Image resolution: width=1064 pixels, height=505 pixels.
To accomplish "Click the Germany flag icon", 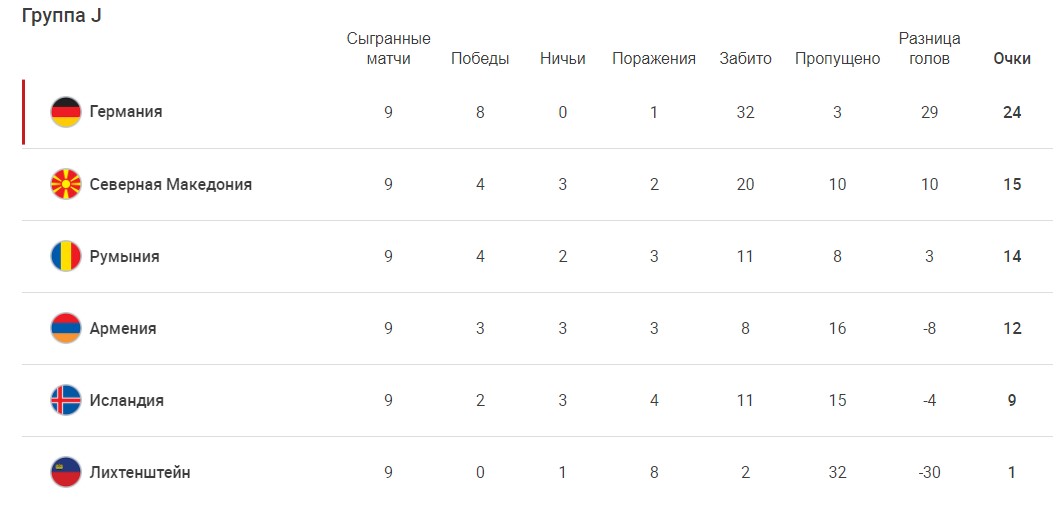I will [66, 112].
